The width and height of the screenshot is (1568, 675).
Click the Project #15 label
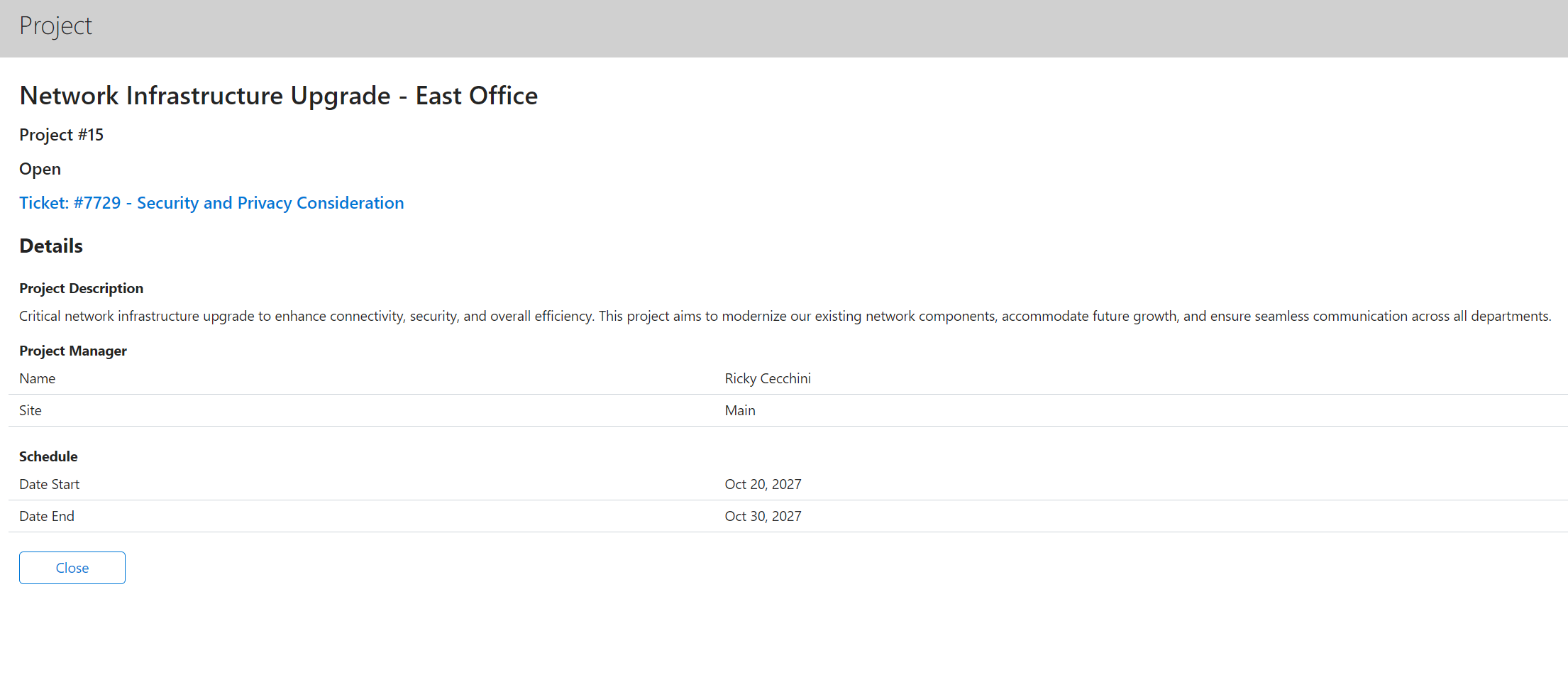(x=61, y=134)
